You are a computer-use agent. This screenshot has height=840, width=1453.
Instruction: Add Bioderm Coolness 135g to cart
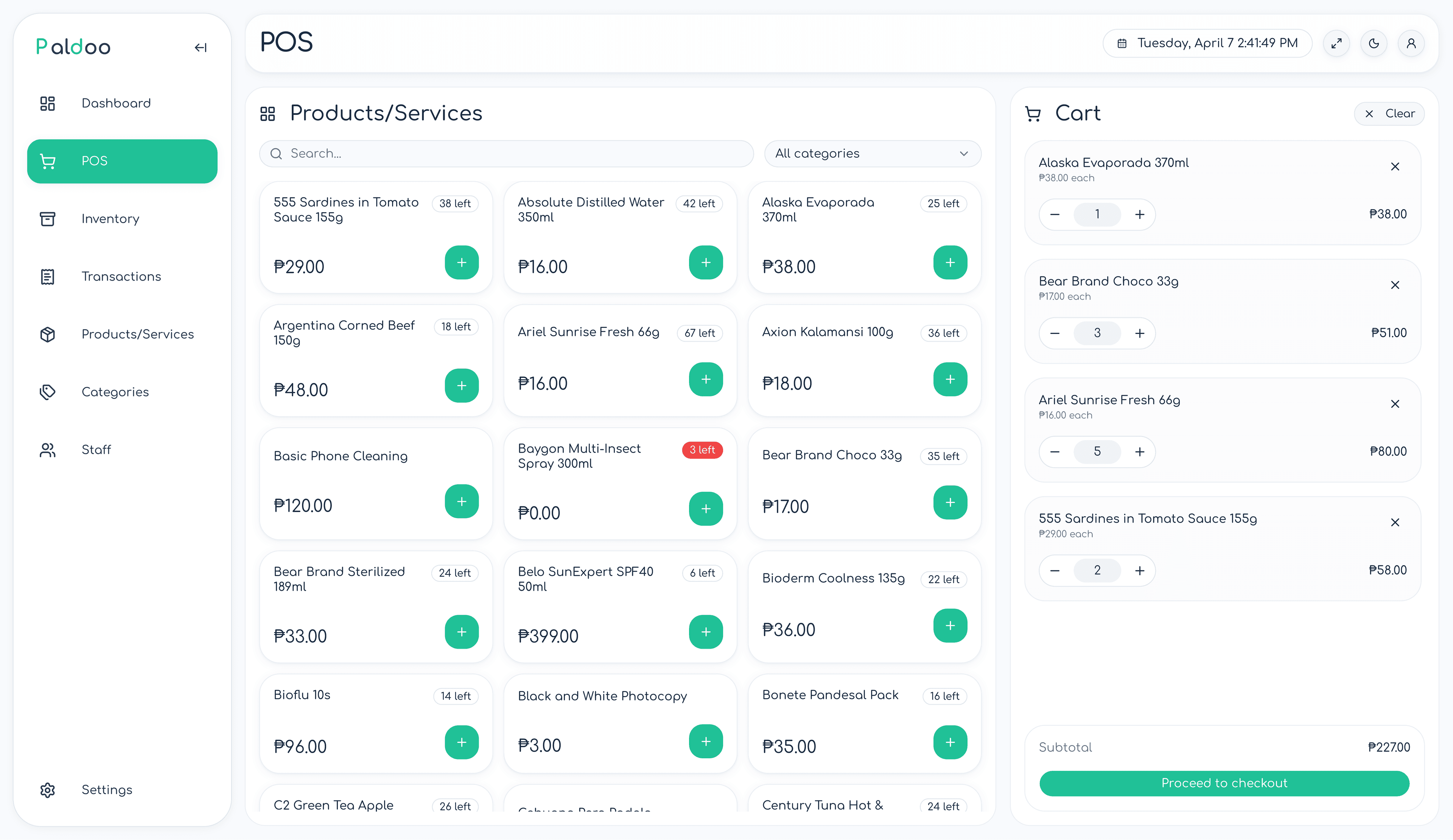(x=950, y=626)
